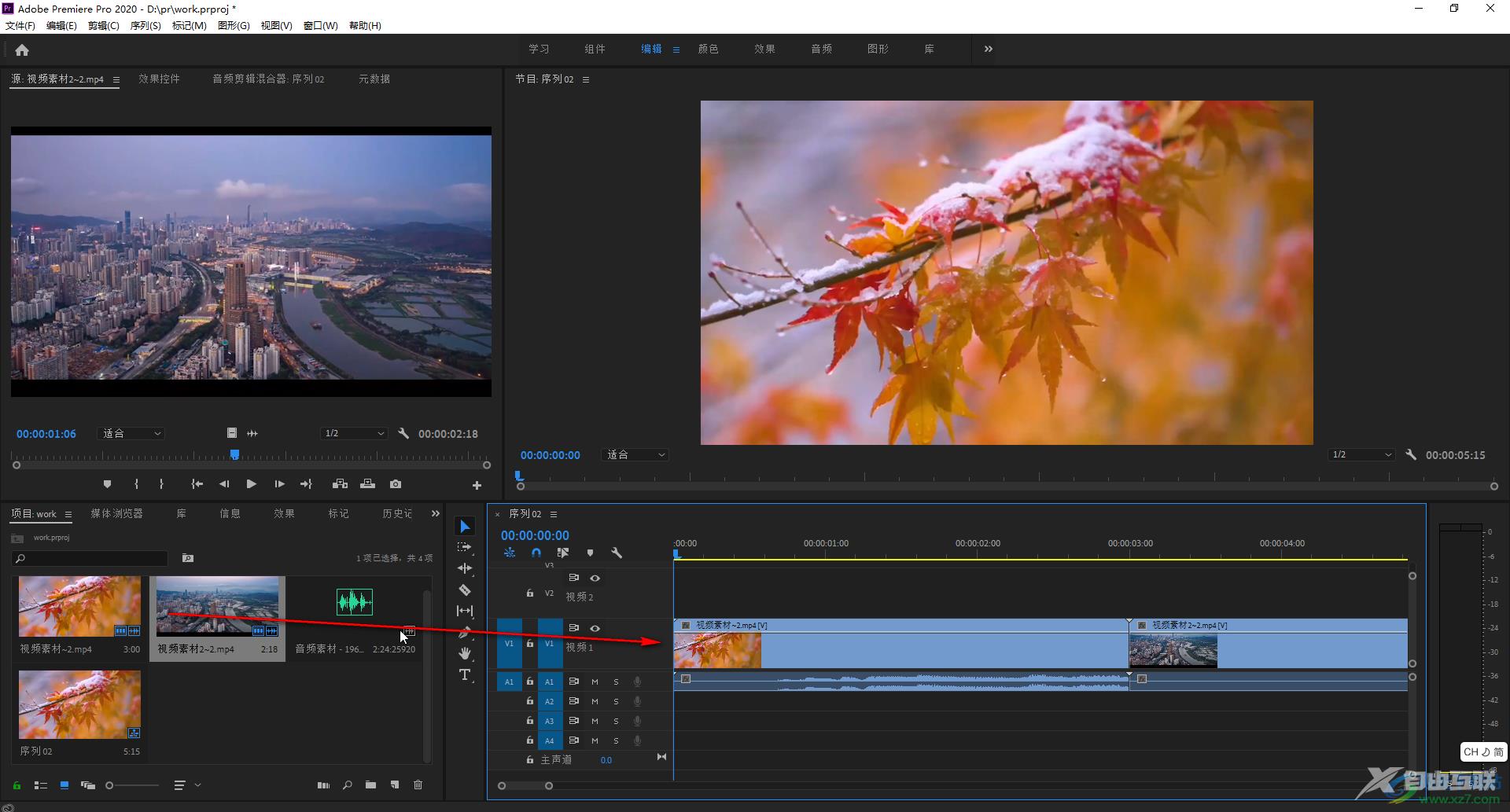Click Overwrite button in Source monitor

(367, 484)
